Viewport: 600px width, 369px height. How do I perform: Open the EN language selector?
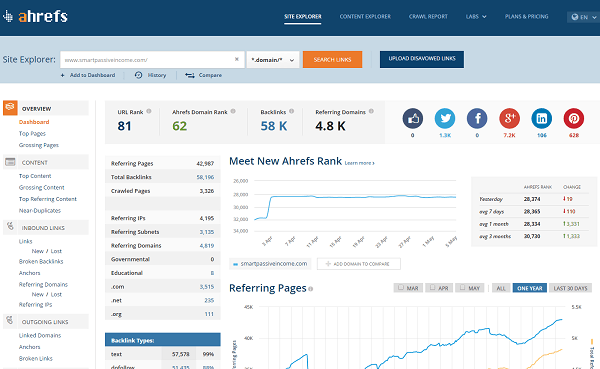(584, 17)
